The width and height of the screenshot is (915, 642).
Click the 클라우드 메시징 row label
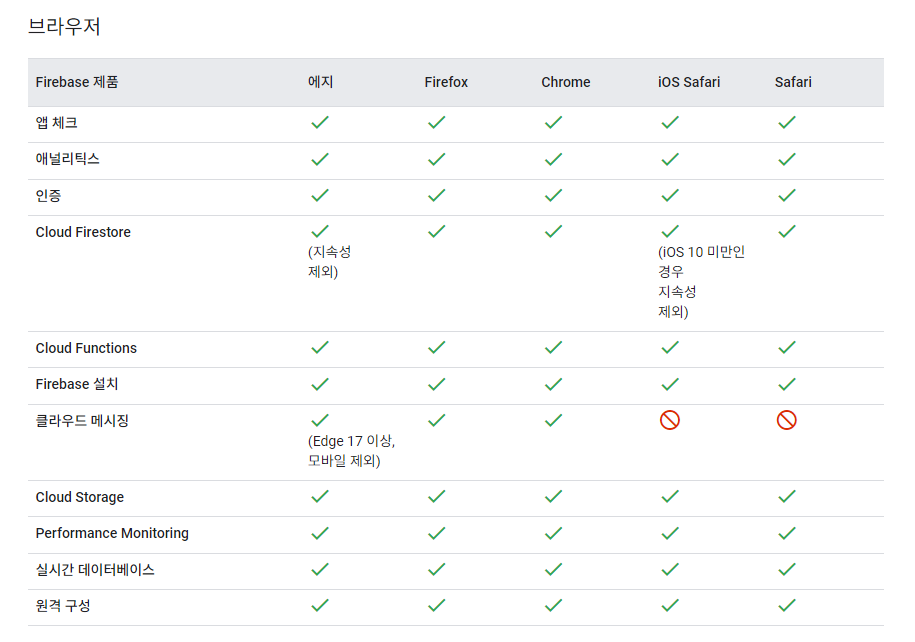(x=82, y=421)
